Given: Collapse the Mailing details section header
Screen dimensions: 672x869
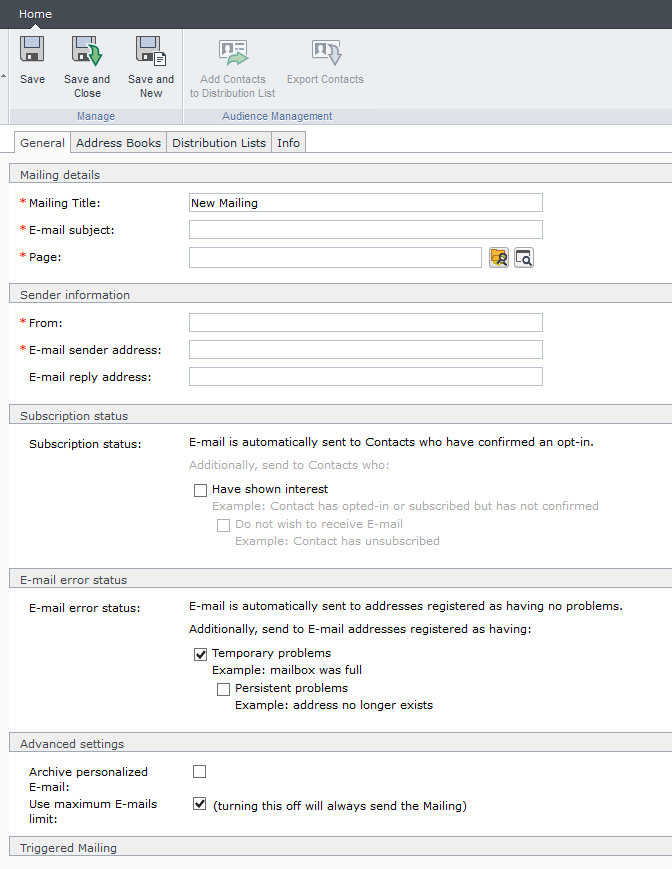Looking at the screenshot, I should (340, 174).
